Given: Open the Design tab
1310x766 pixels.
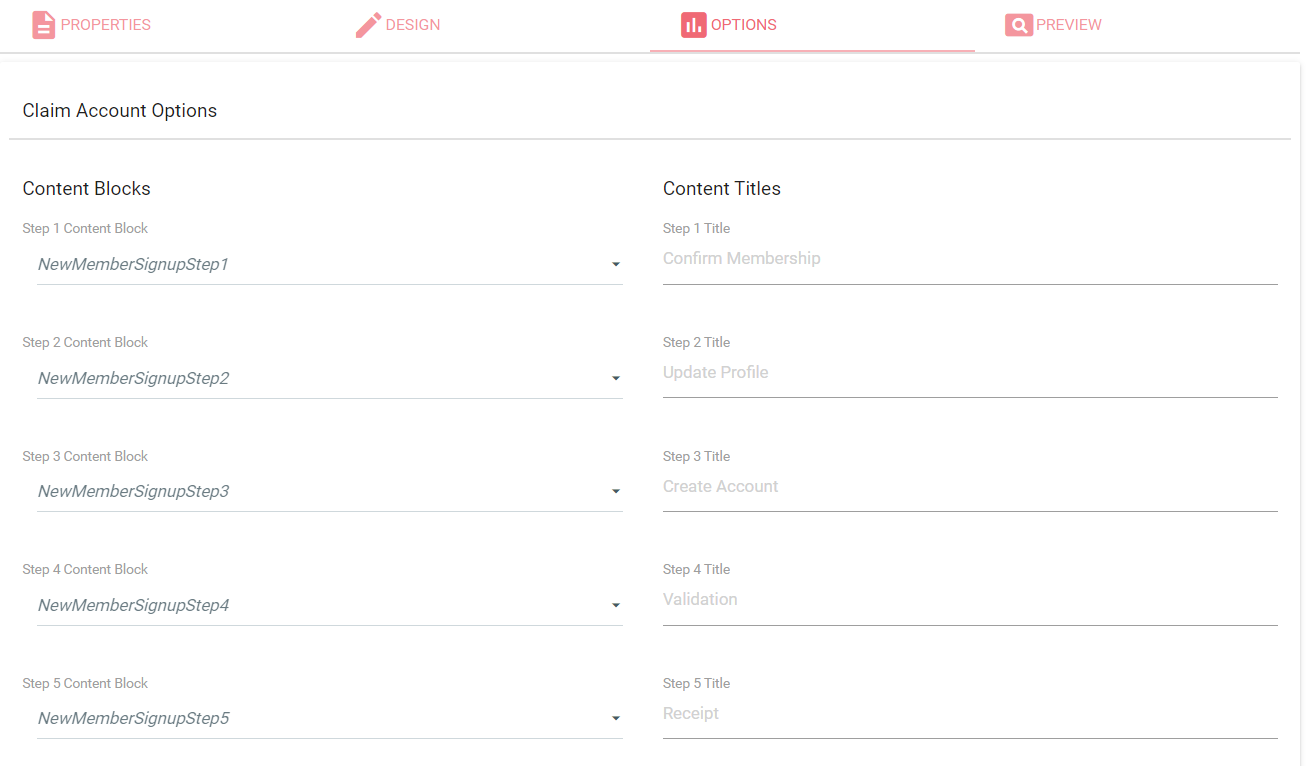Looking at the screenshot, I should [x=412, y=25].
